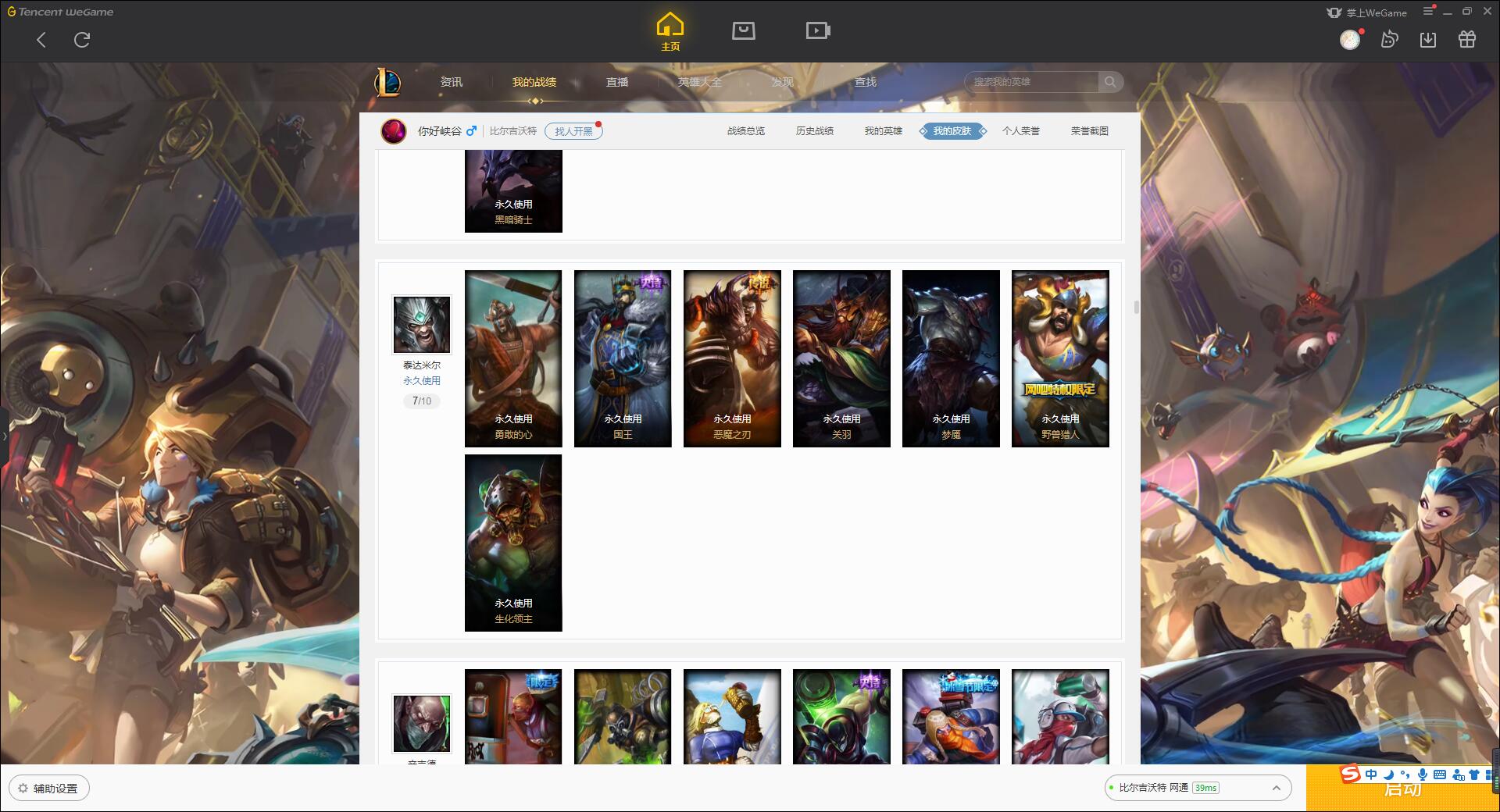The width and height of the screenshot is (1500, 812).
Task: Open the gift box icon
Action: coord(1467,39)
